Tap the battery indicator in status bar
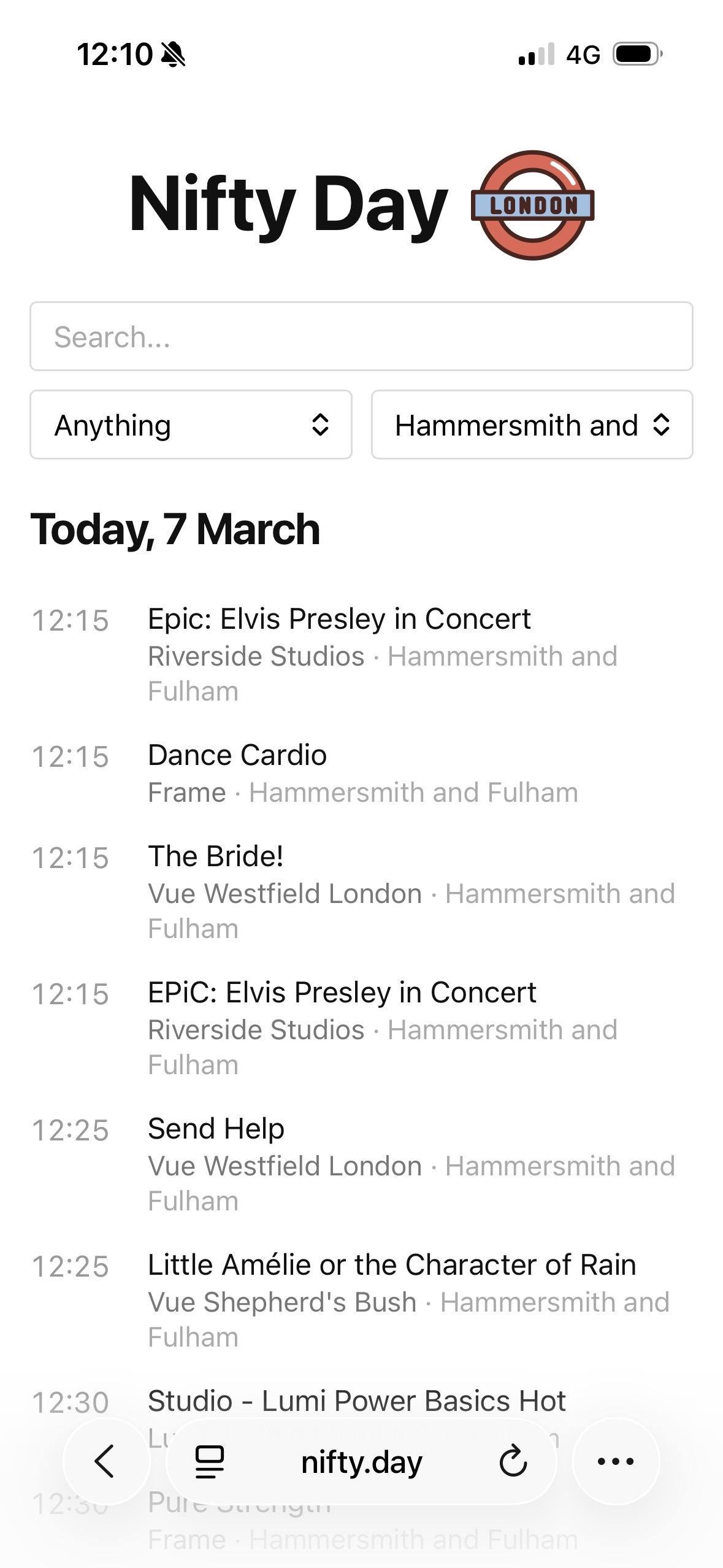 pyautogui.click(x=638, y=55)
